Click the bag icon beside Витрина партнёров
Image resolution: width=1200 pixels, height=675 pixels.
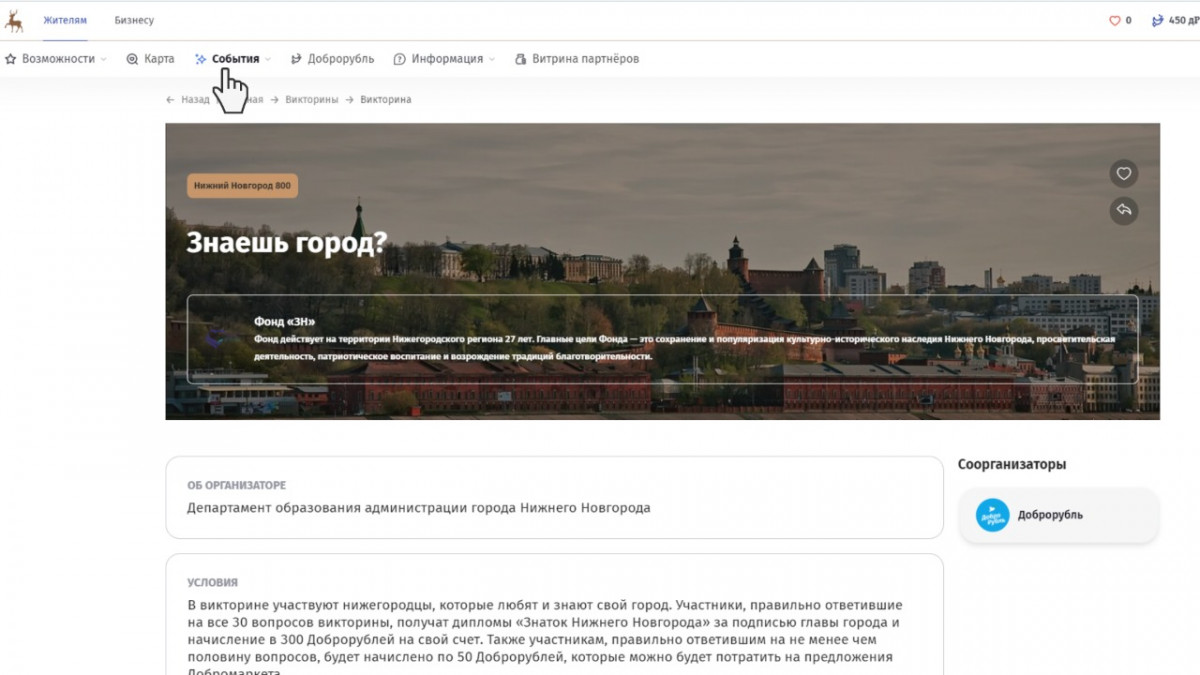tap(520, 59)
